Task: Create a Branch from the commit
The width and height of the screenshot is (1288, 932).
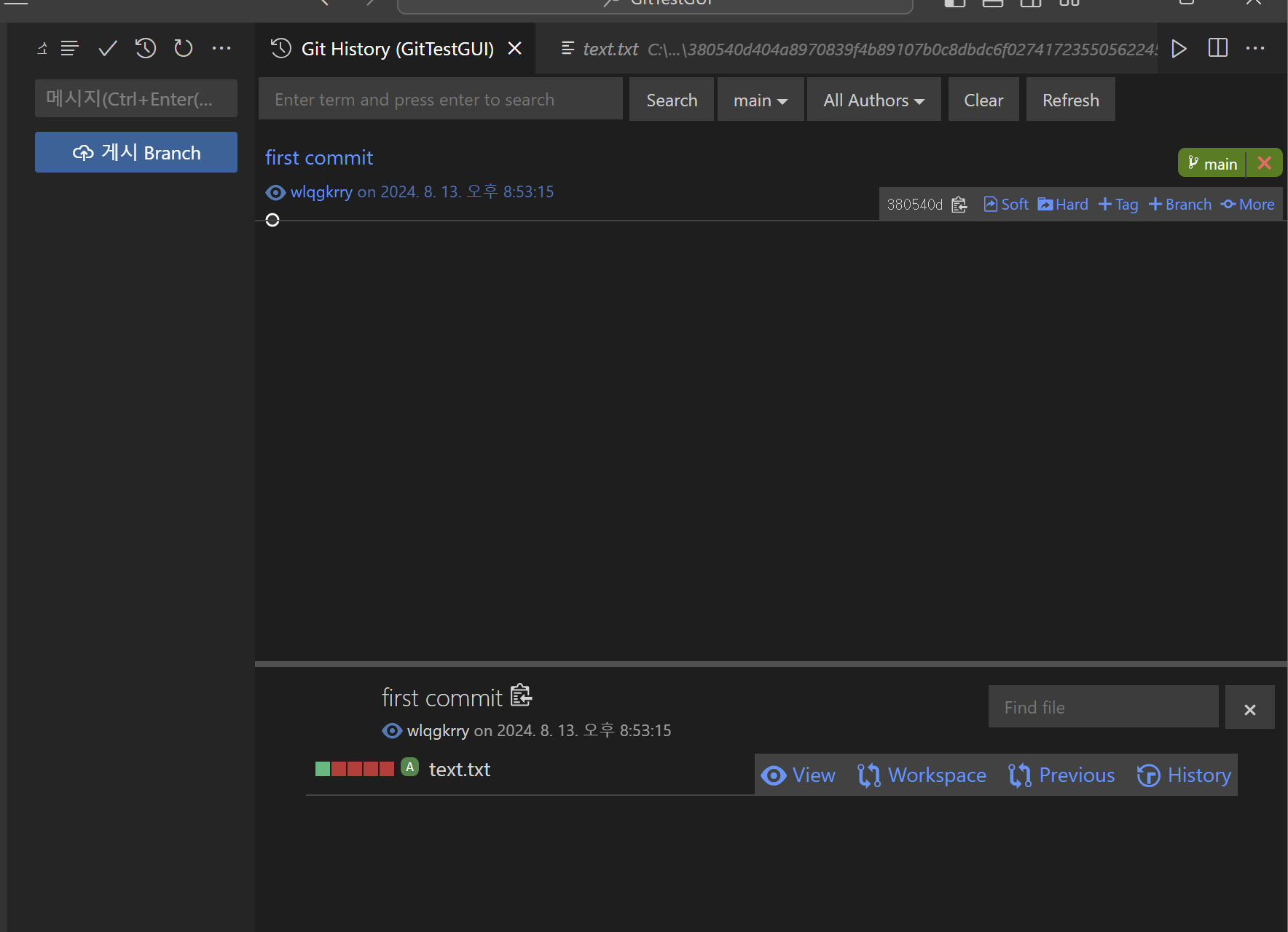Action: tap(1180, 205)
